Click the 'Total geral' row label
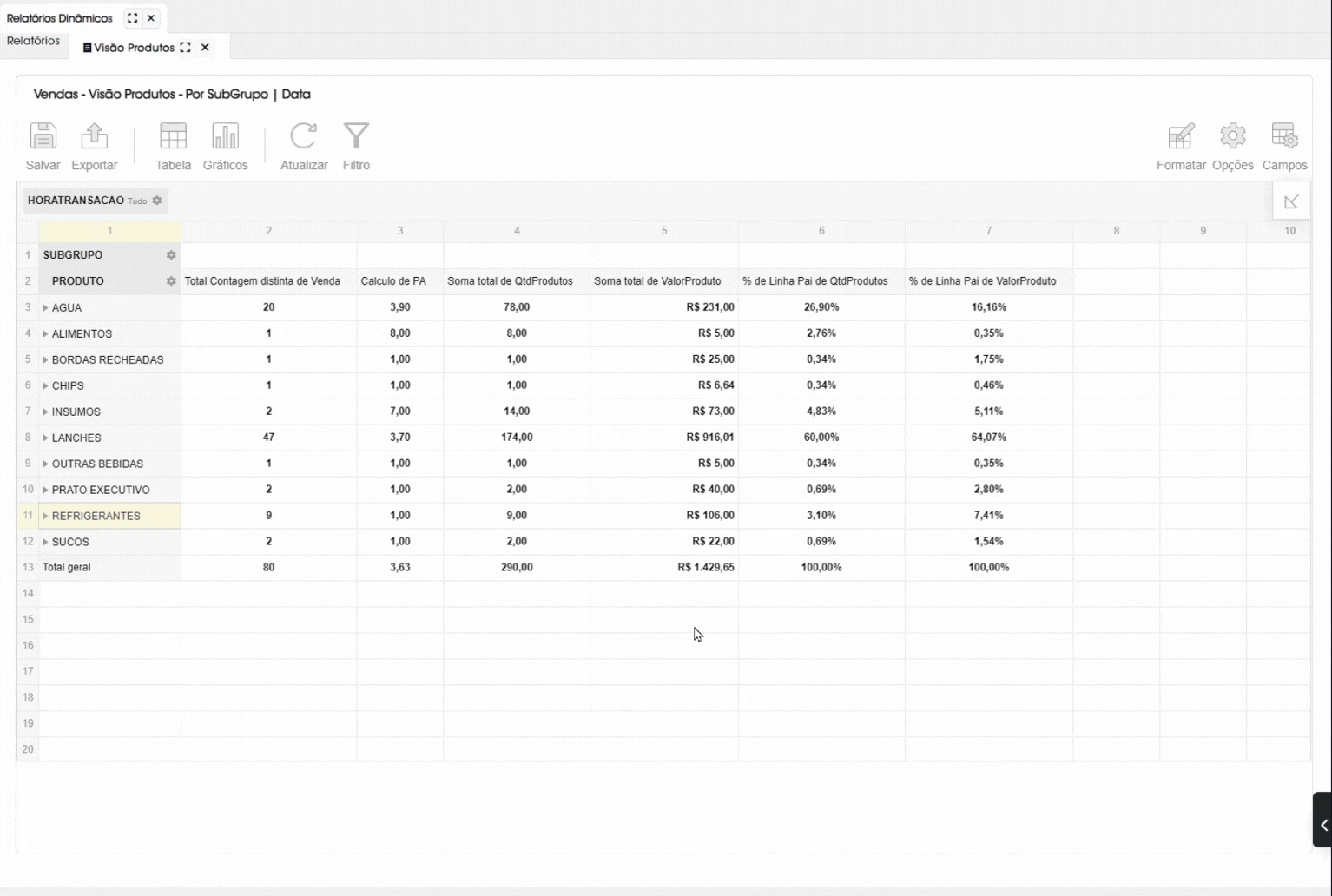 67,568
